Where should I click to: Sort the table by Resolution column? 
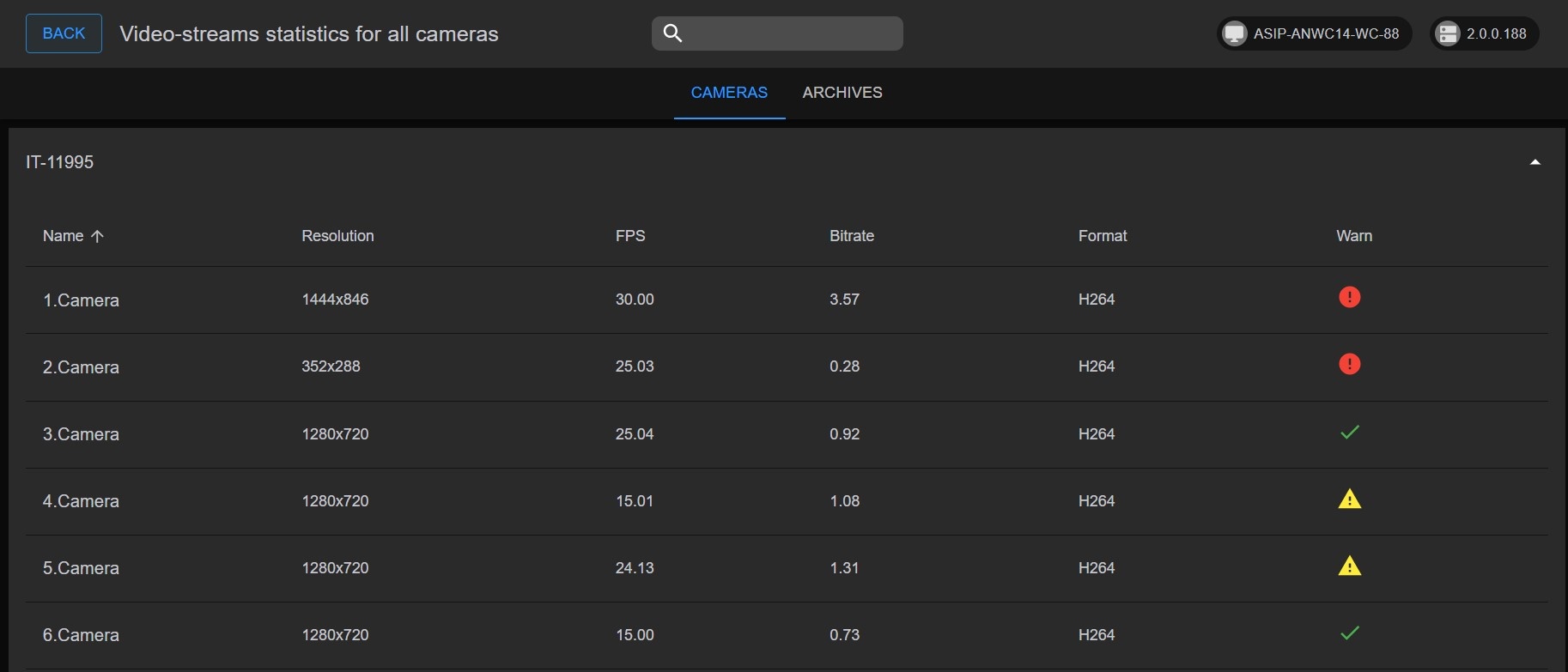click(x=337, y=236)
